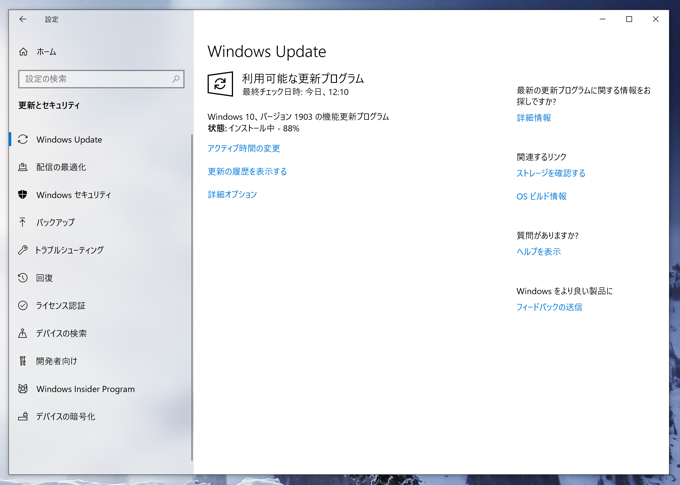Click the 設定 window title text

click(x=52, y=19)
